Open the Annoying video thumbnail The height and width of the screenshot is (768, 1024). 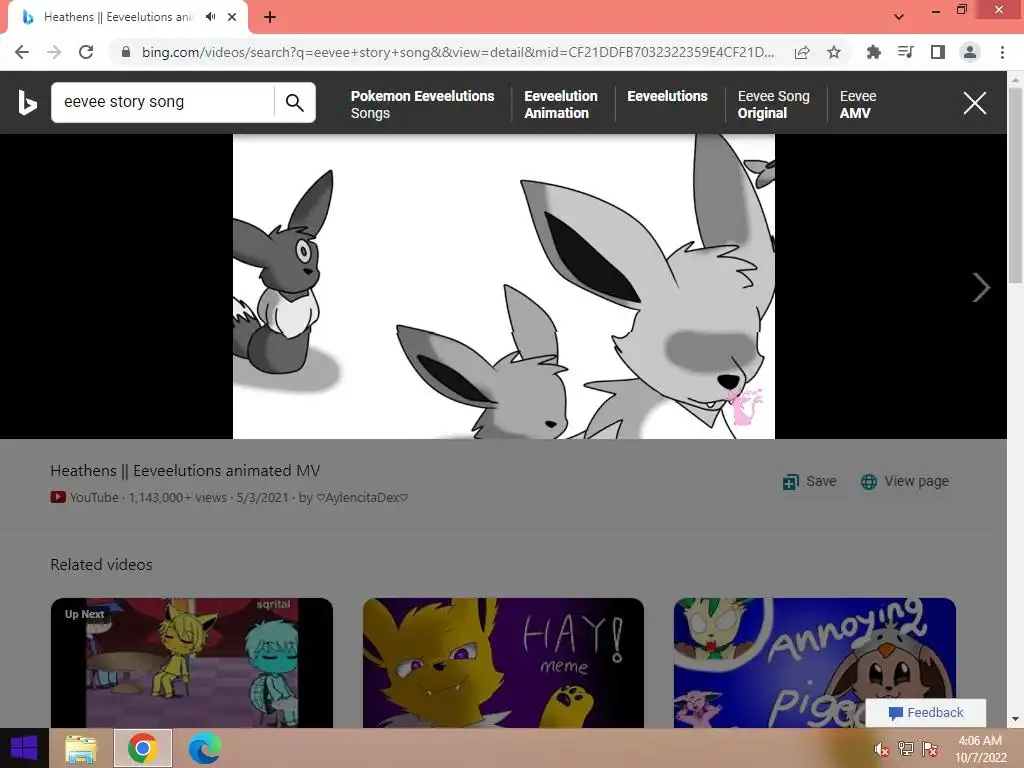815,663
